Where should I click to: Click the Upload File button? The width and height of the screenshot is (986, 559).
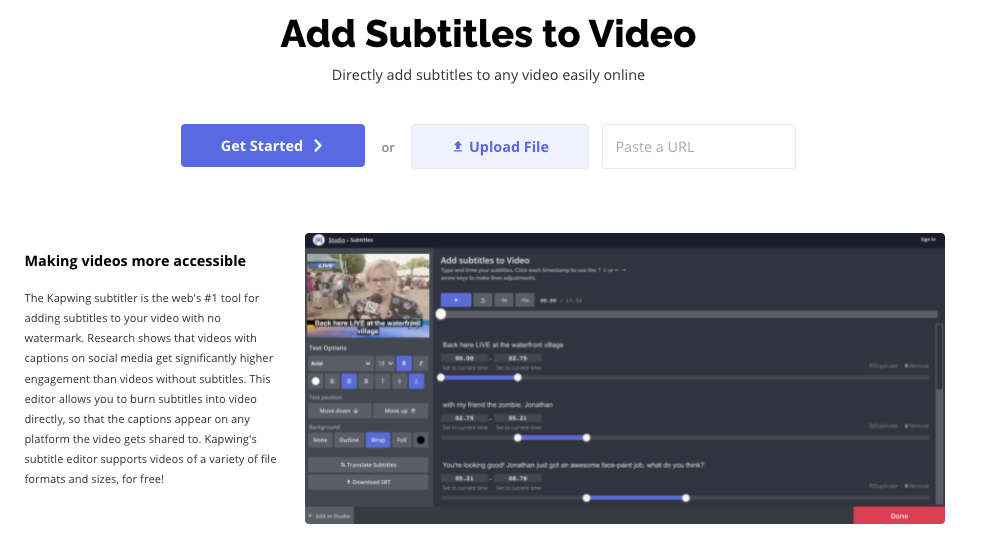[500, 147]
